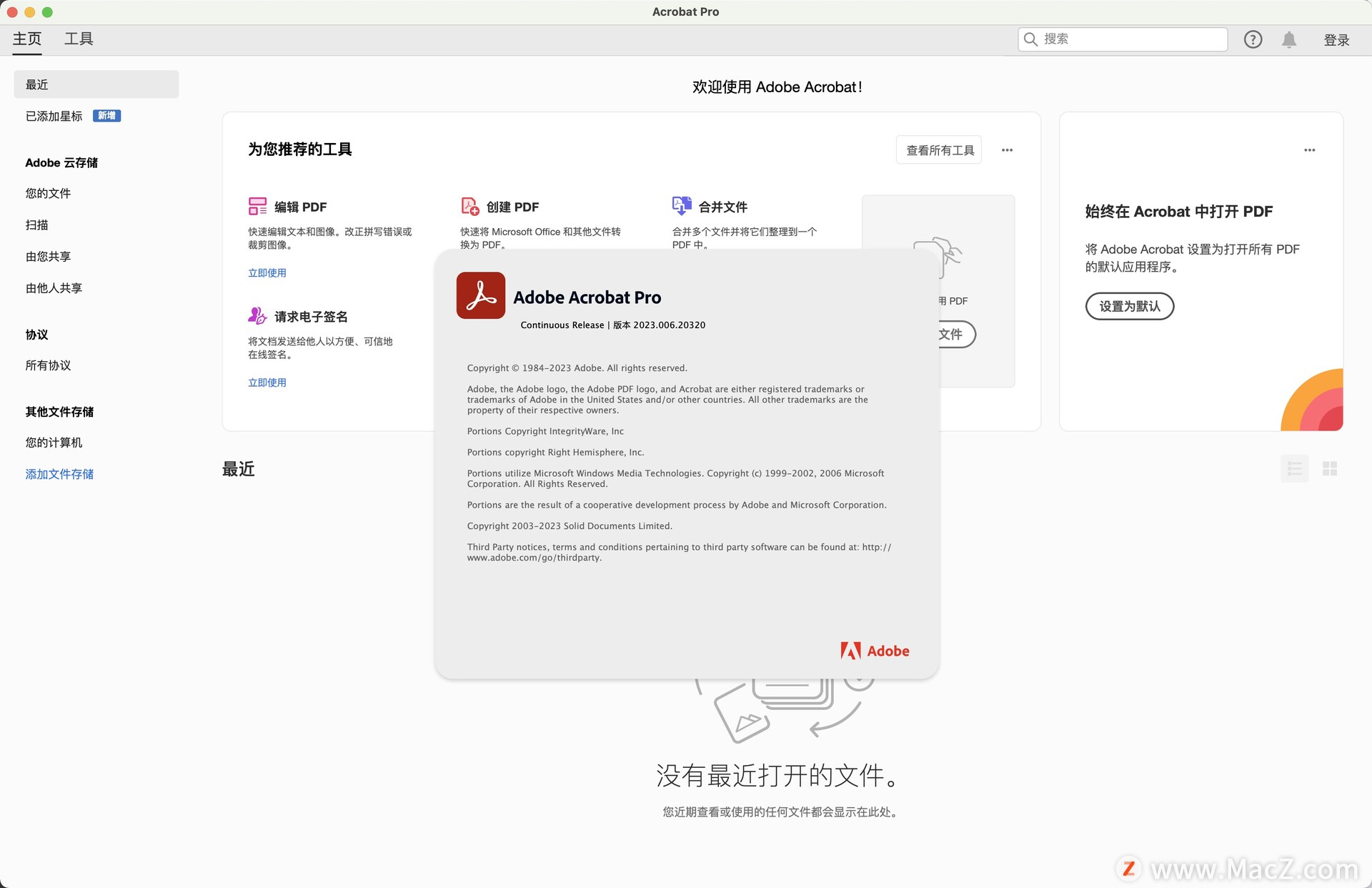Click 立即使用 under 编辑 PDF
Screen dimensions: 1372x888
click(267, 273)
